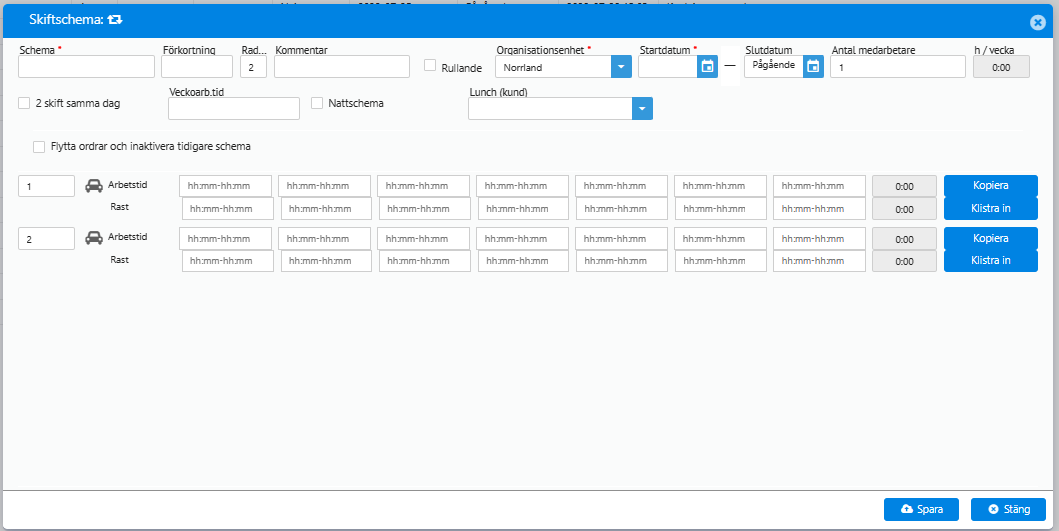Click first Rast time field in row 1
1059x531 pixels.
coord(228,209)
